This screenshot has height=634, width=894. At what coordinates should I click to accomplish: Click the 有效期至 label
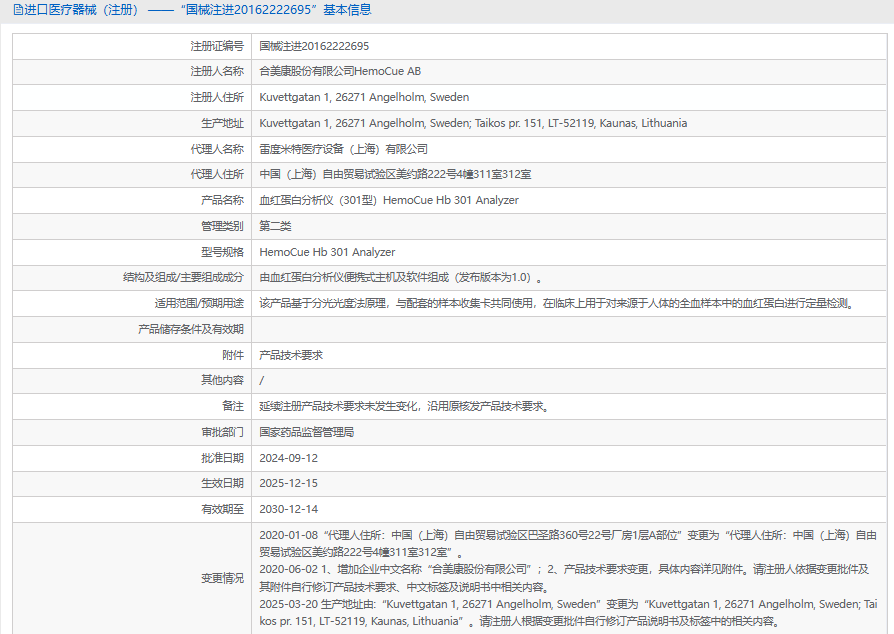(222, 509)
